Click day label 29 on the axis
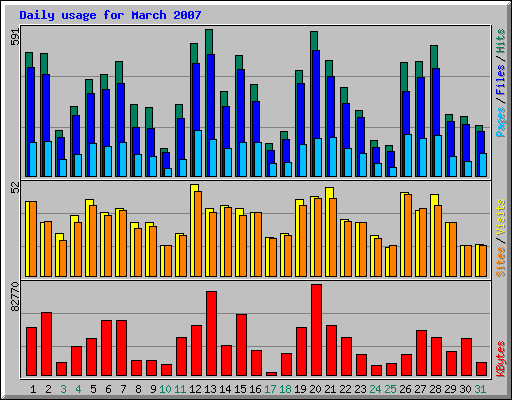The image size is (512, 400). click(450, 389)
